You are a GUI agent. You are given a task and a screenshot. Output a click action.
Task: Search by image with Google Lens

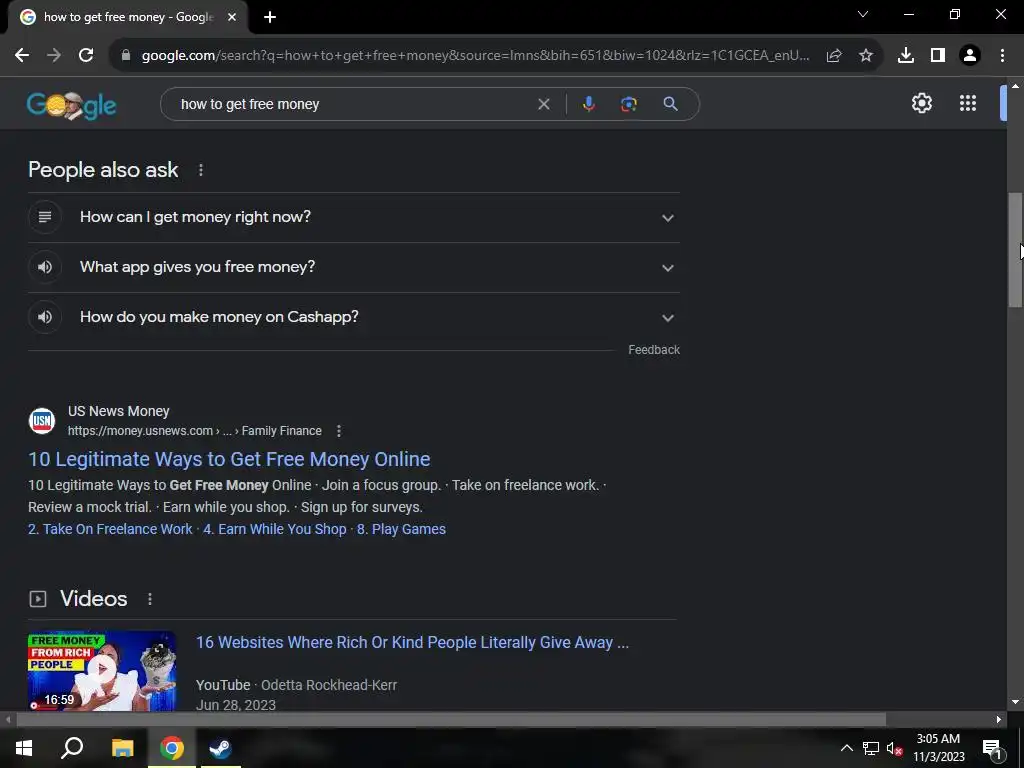coord(628,104)
